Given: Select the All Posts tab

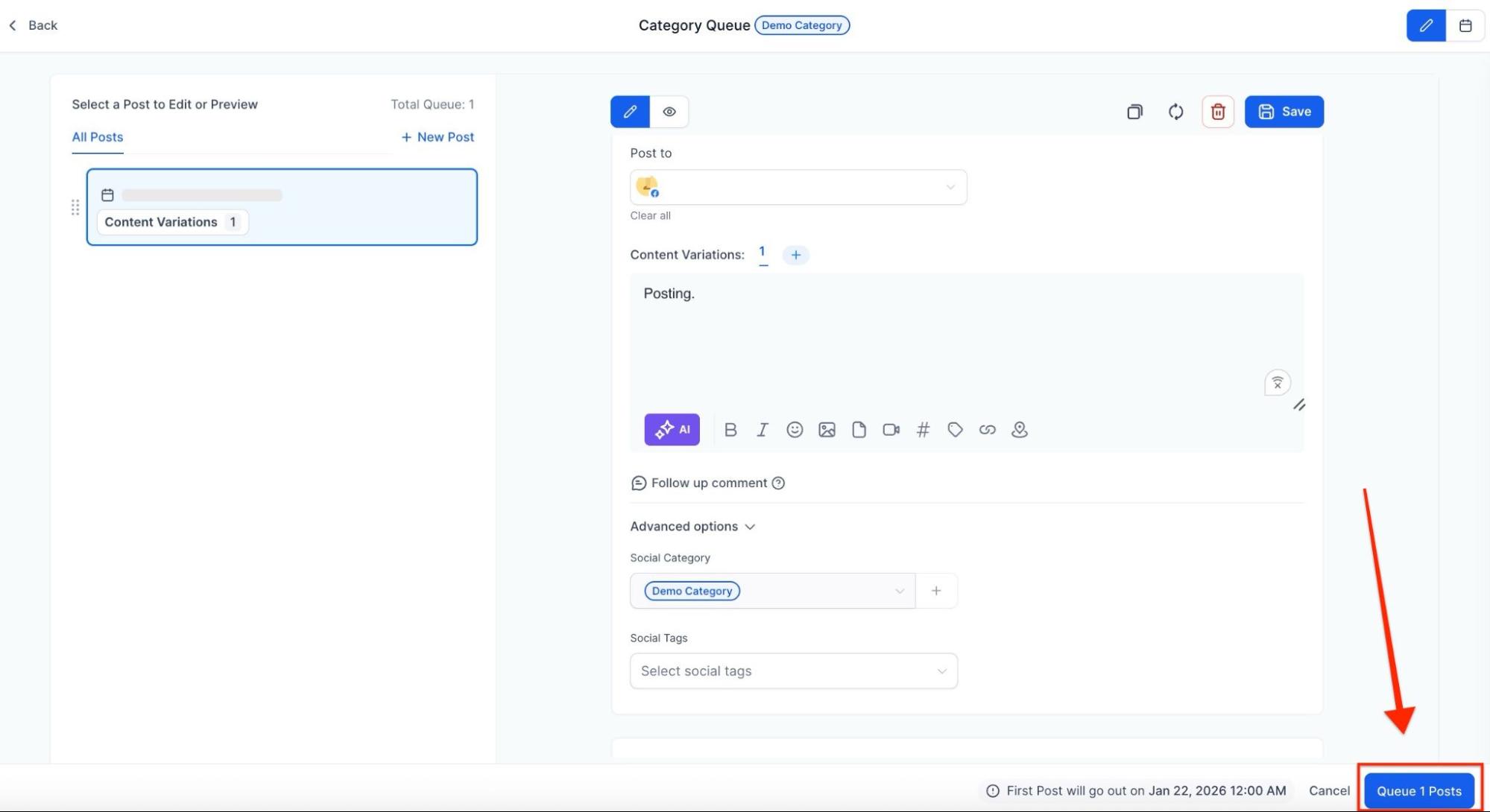Looking at the screenshot, I should point(98,137).
